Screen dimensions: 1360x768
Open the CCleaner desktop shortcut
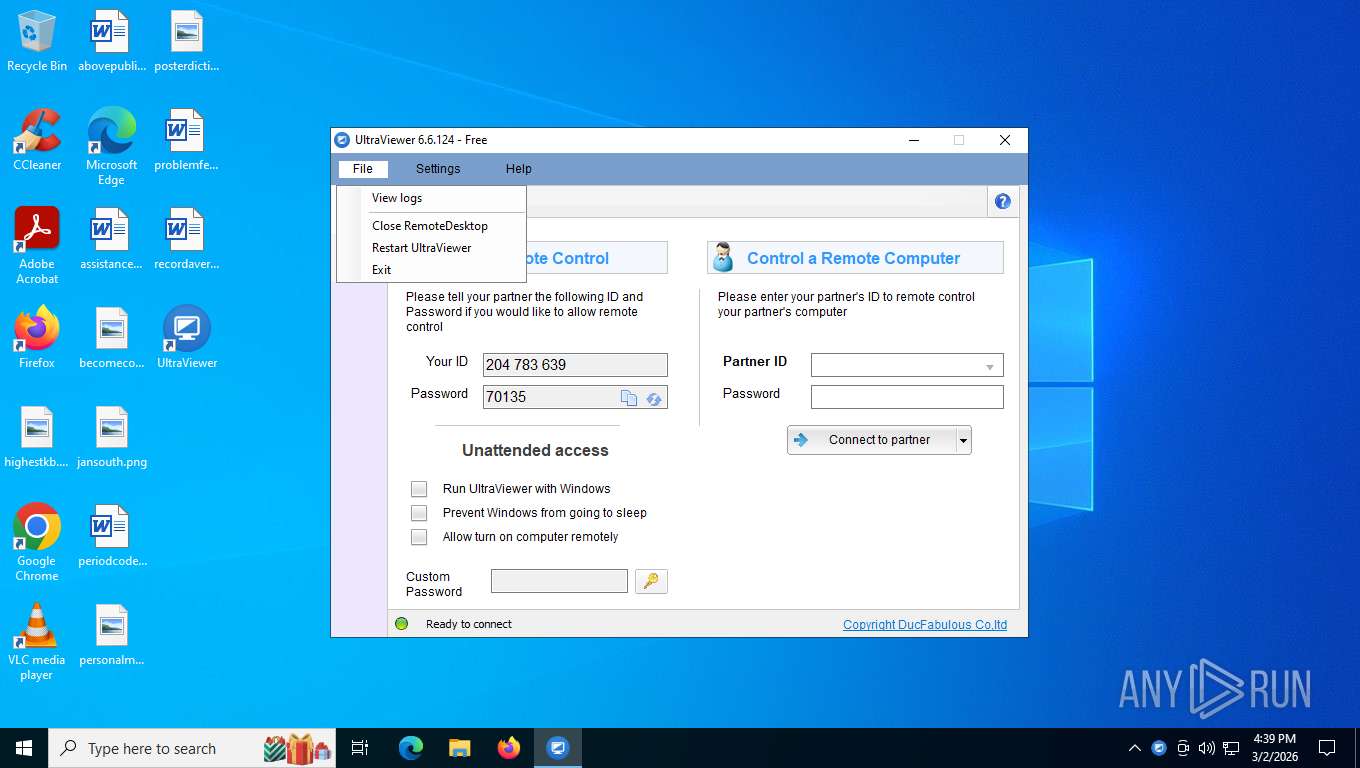point(37,139)
